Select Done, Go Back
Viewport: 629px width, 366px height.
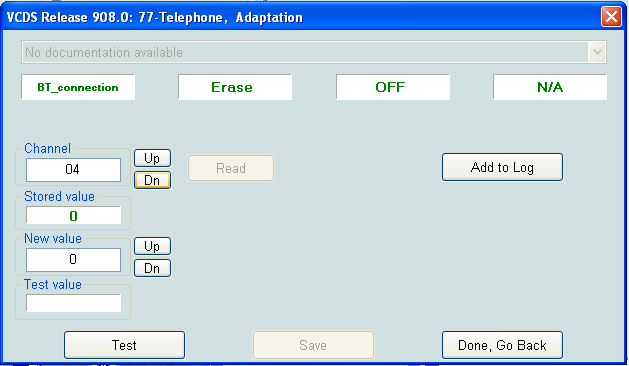coord(502,345)
